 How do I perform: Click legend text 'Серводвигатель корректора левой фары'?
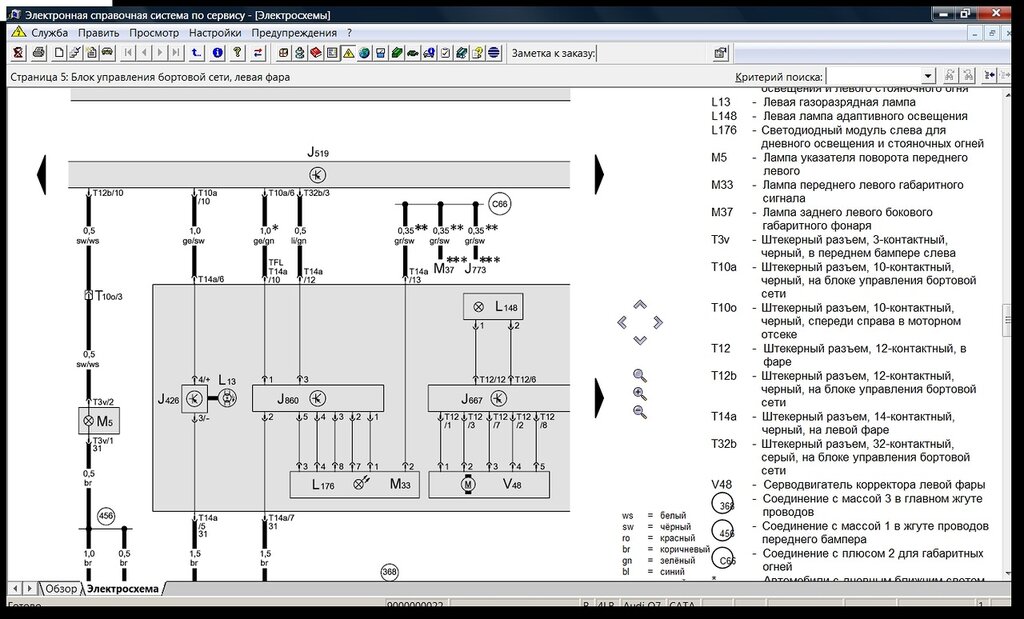click(874, 484)
